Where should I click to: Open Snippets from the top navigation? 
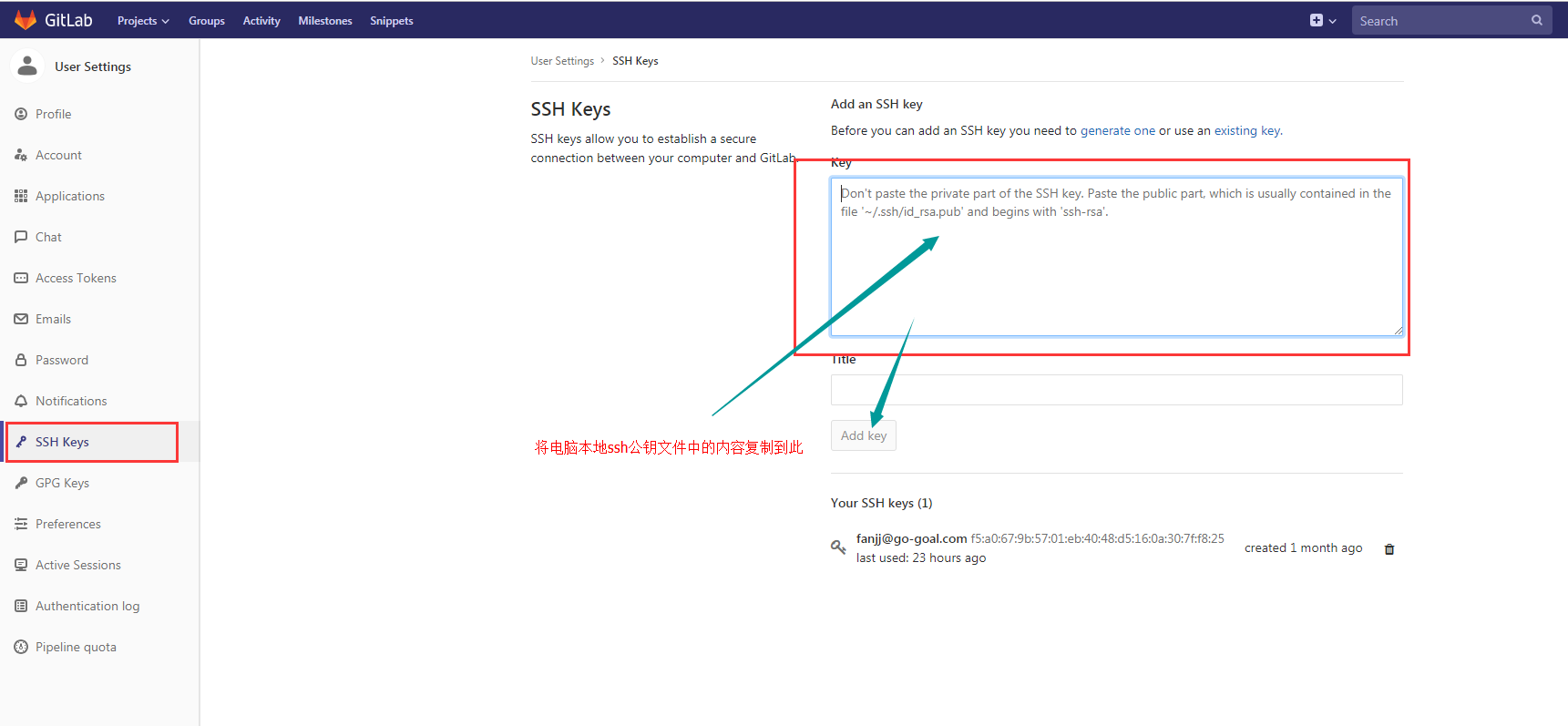[392, 21]
